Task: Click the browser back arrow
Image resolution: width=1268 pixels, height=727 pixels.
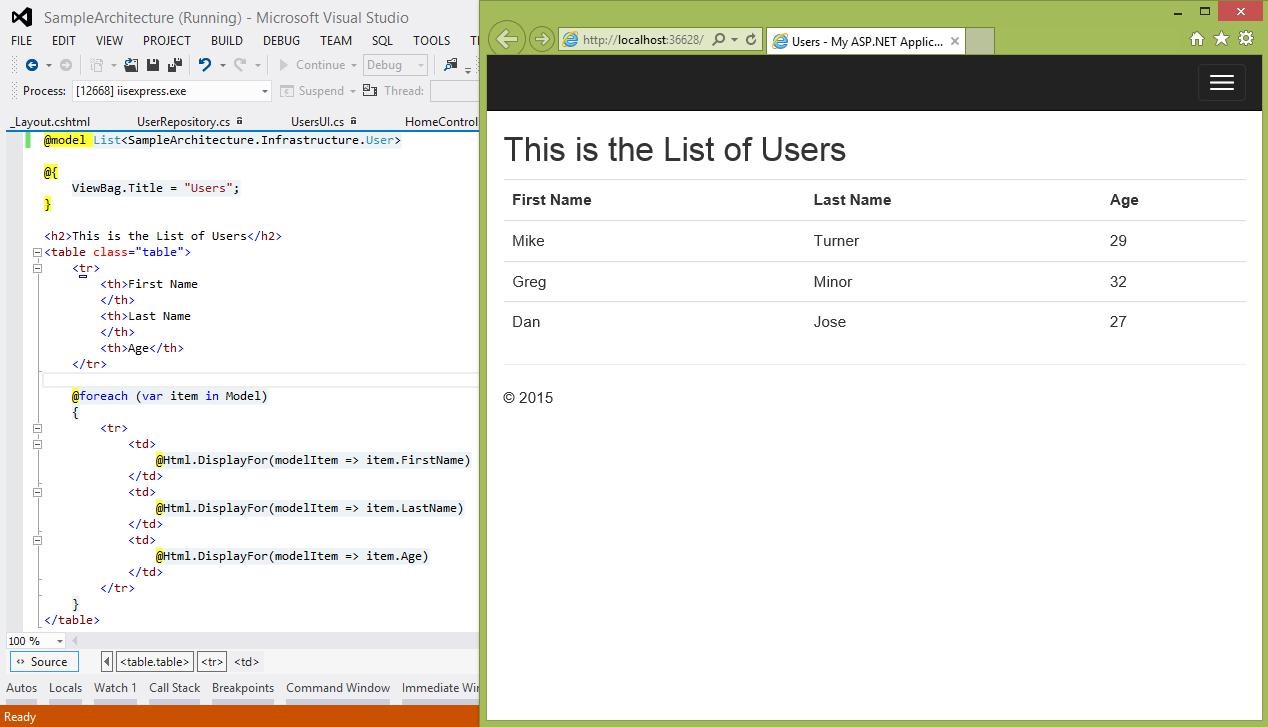Action: [x=507, y=39]
